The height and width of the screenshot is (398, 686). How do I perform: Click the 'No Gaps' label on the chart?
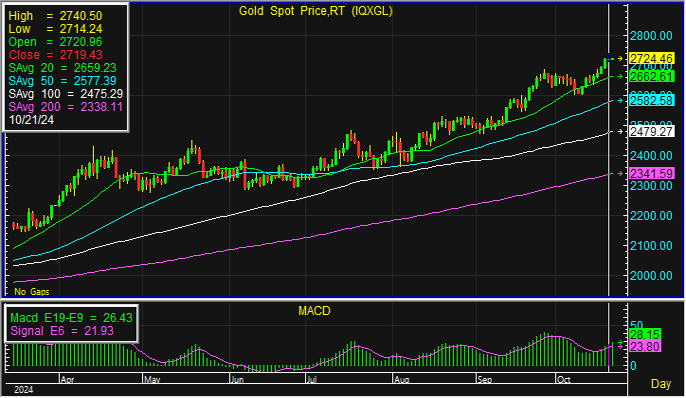tap(32, 292)
